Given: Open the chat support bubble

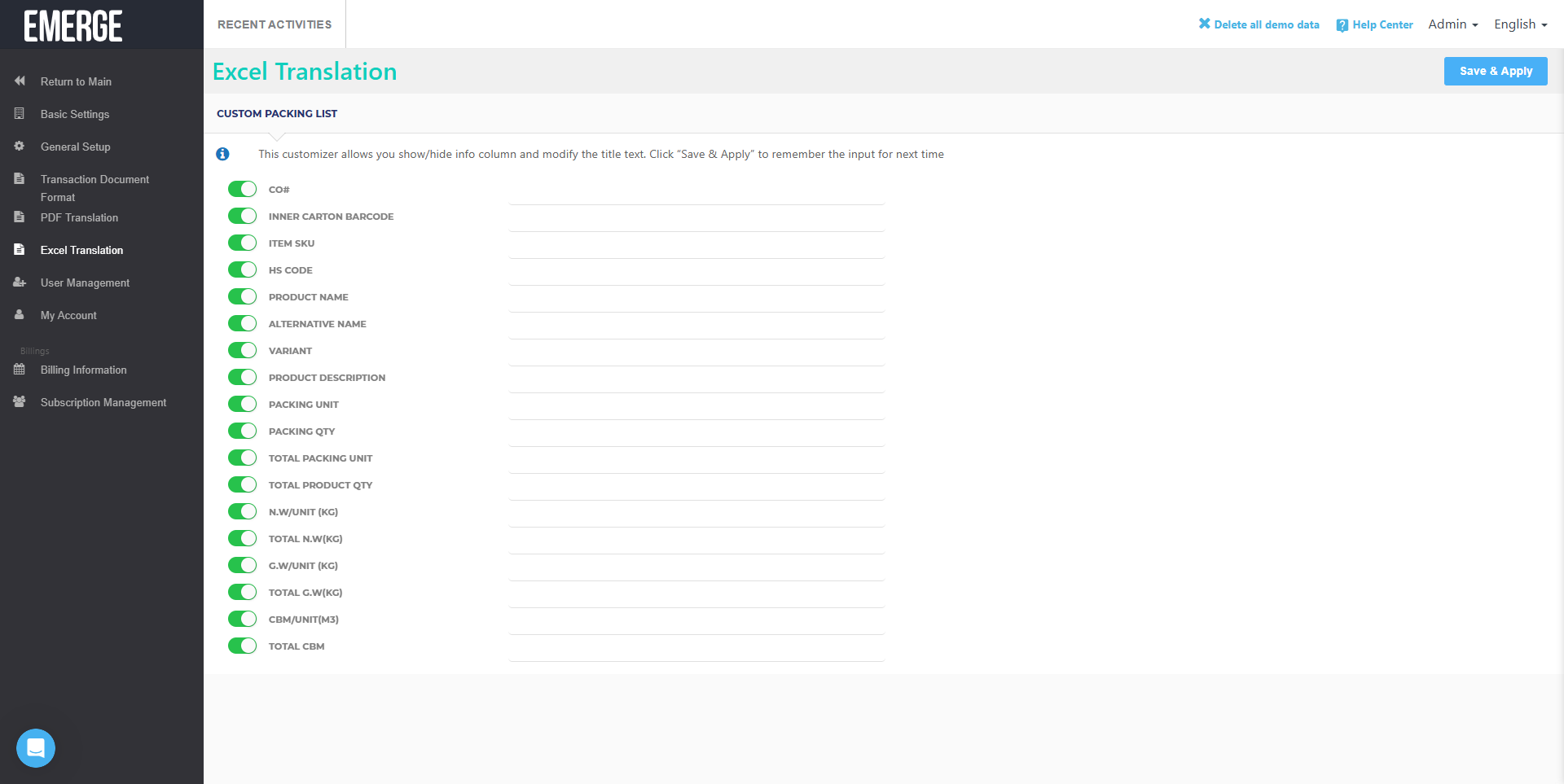Looking at the screenshot, I should click(x=36, y=747).
